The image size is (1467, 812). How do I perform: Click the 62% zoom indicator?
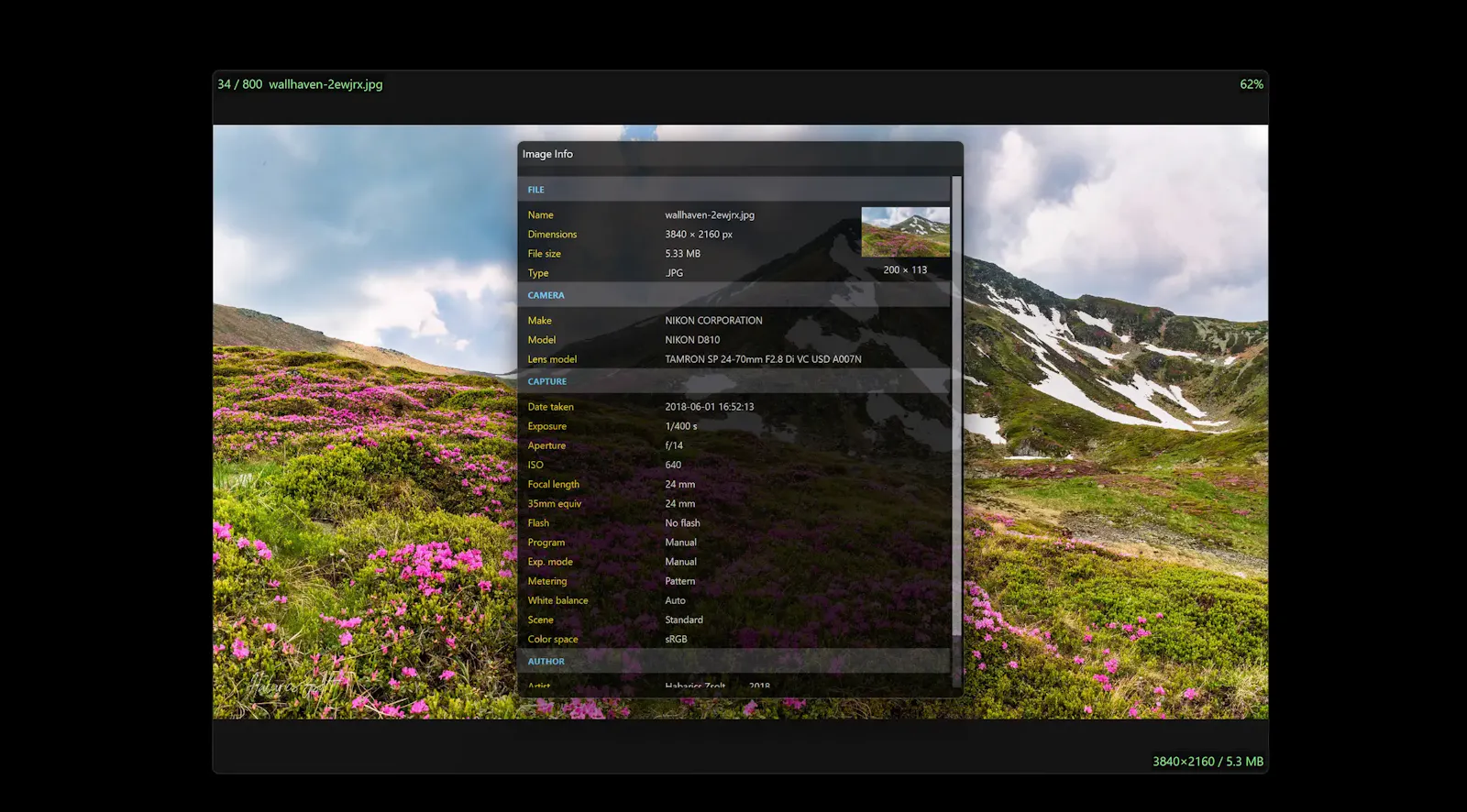click(1252, 84)
